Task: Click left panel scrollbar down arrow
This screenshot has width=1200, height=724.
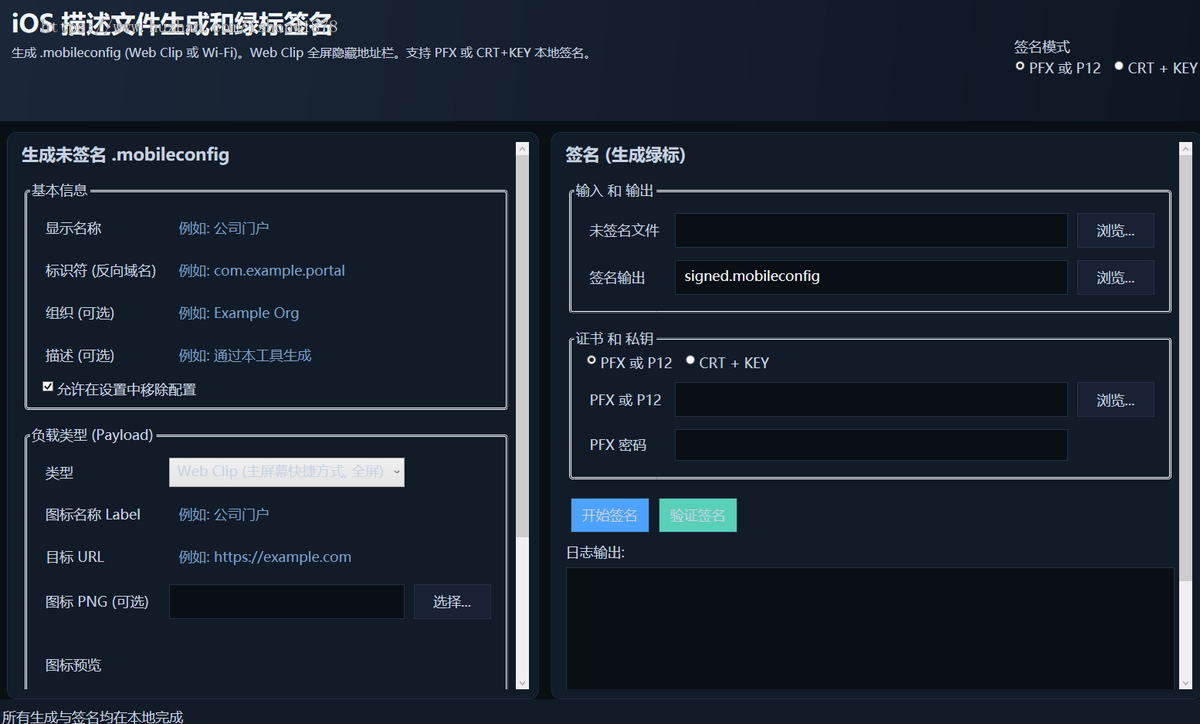Action: tap(522, 682)
